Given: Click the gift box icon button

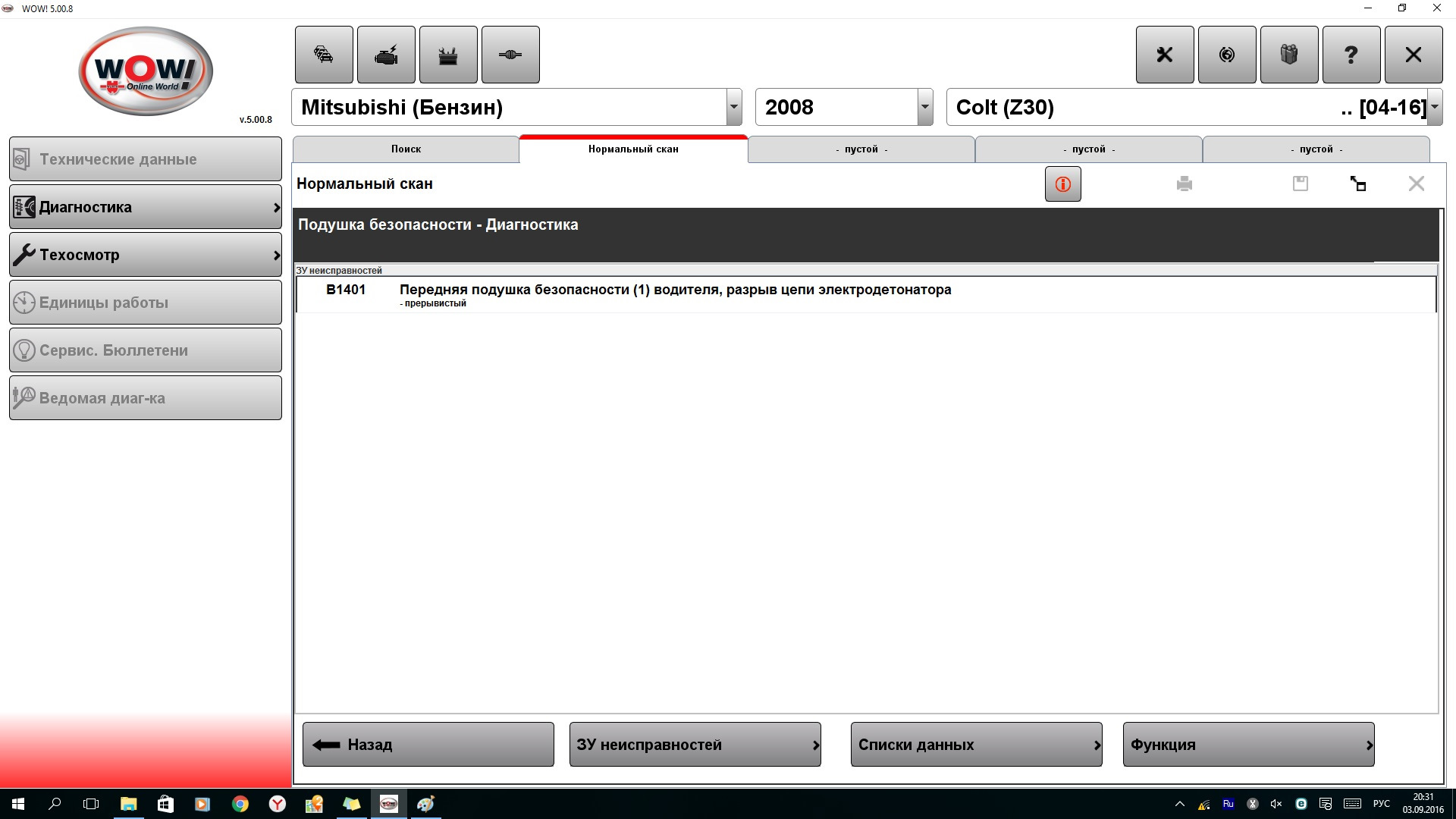Looking at the screenshot, I should point(1289,55).
